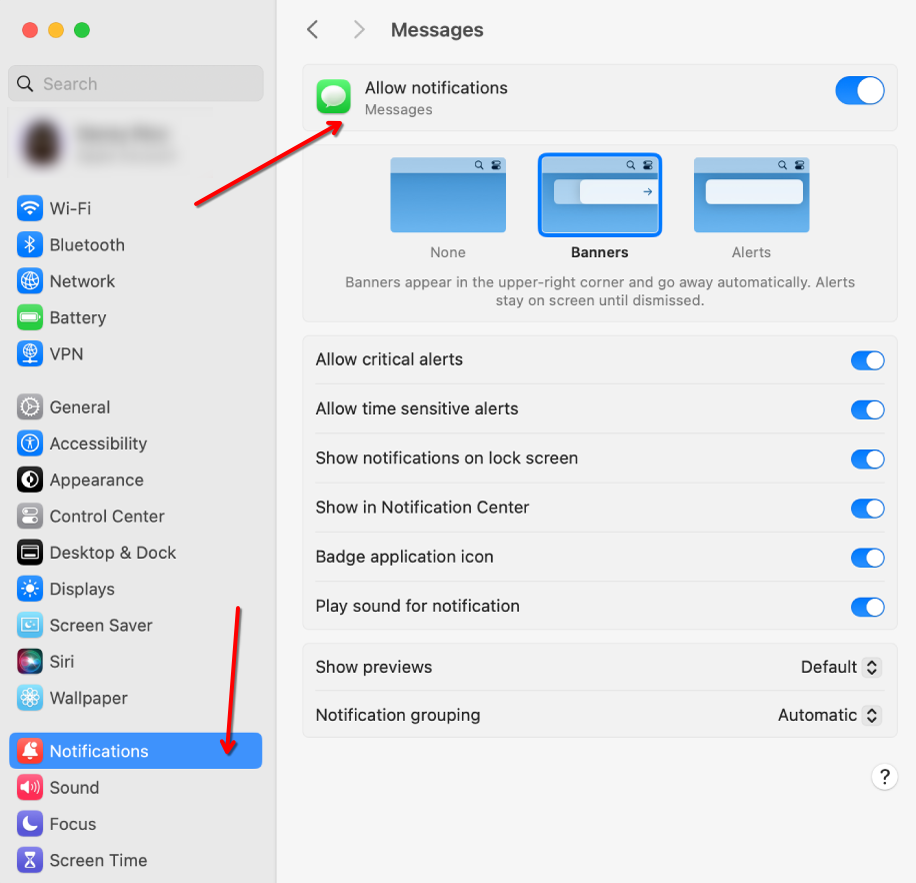This screenshot has width=916, height=883.
Task: Toggle Play sound for notification
Action: coord(868,607)
